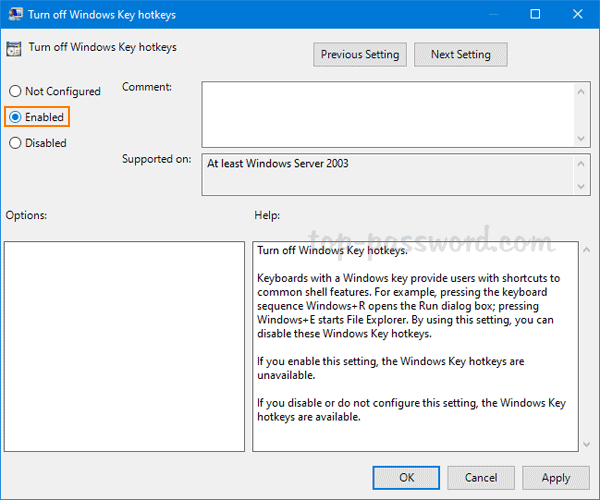The image size is (600, 500).
Task: Jump to the Next Setting
Action: 460,55
